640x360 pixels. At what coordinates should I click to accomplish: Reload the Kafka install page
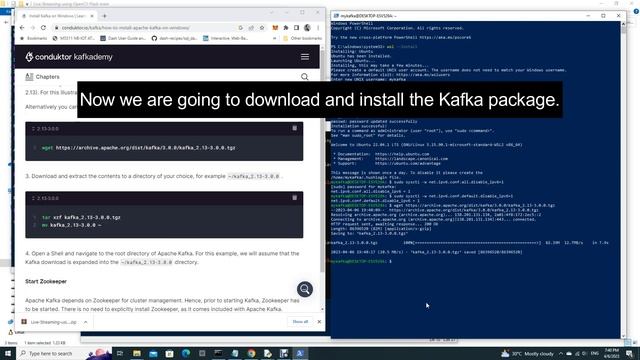(43, 28)
